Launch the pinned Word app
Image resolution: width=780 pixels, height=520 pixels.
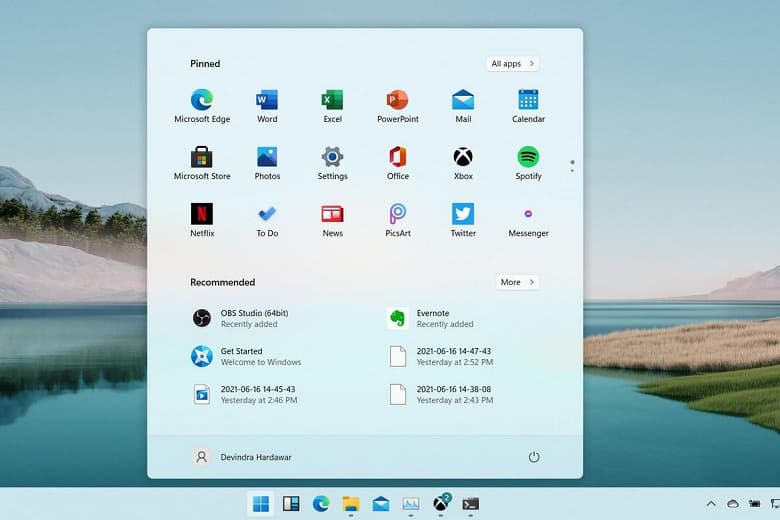pyautogui.click(x=267, y=106)
